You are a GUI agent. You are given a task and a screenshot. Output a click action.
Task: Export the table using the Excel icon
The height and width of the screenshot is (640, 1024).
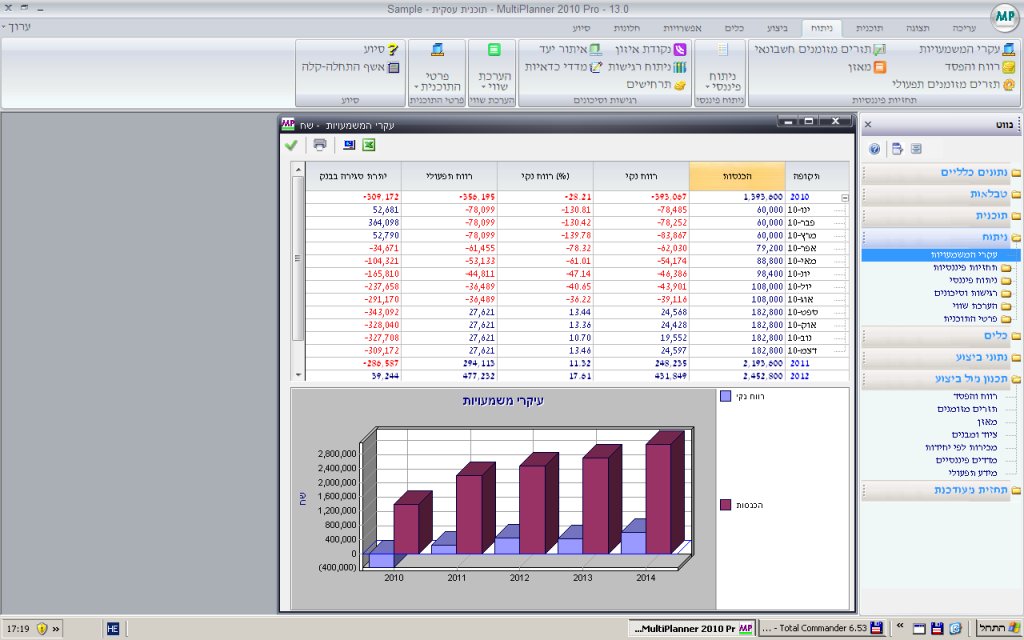tap(368, 145)
